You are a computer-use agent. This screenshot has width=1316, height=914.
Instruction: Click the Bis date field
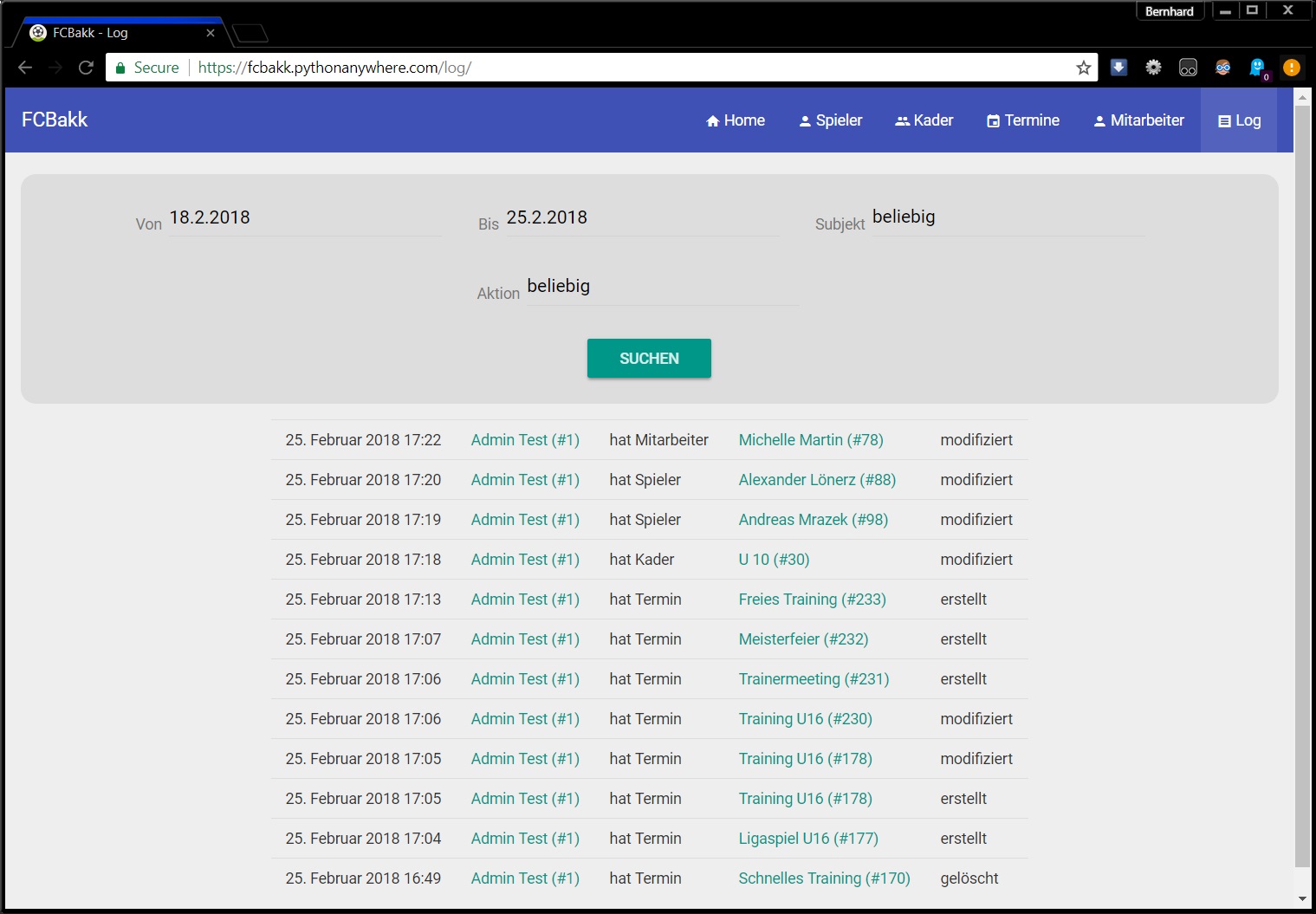(641, 218)
